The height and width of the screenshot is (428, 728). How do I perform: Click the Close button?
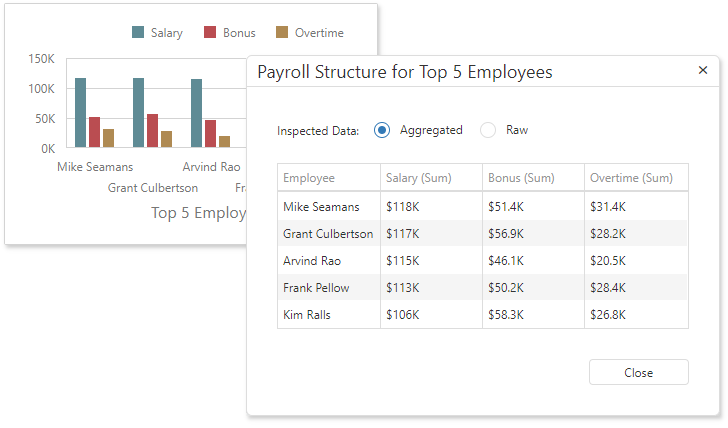pyautogui.click(x=638, y=372)
